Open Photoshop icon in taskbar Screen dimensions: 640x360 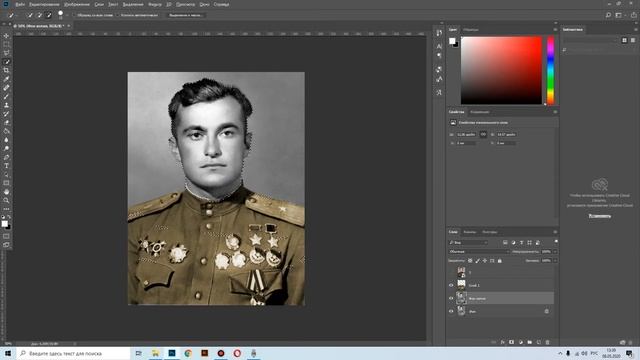click(172, 353)
